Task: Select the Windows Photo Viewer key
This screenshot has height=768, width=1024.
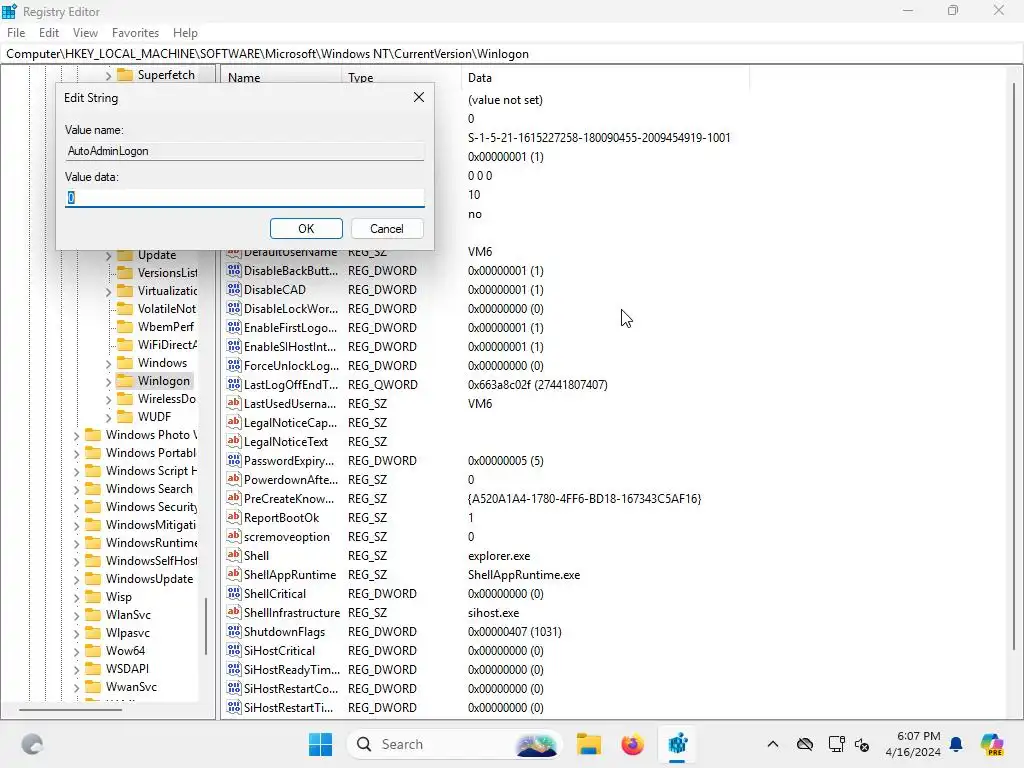Action: 152,435
